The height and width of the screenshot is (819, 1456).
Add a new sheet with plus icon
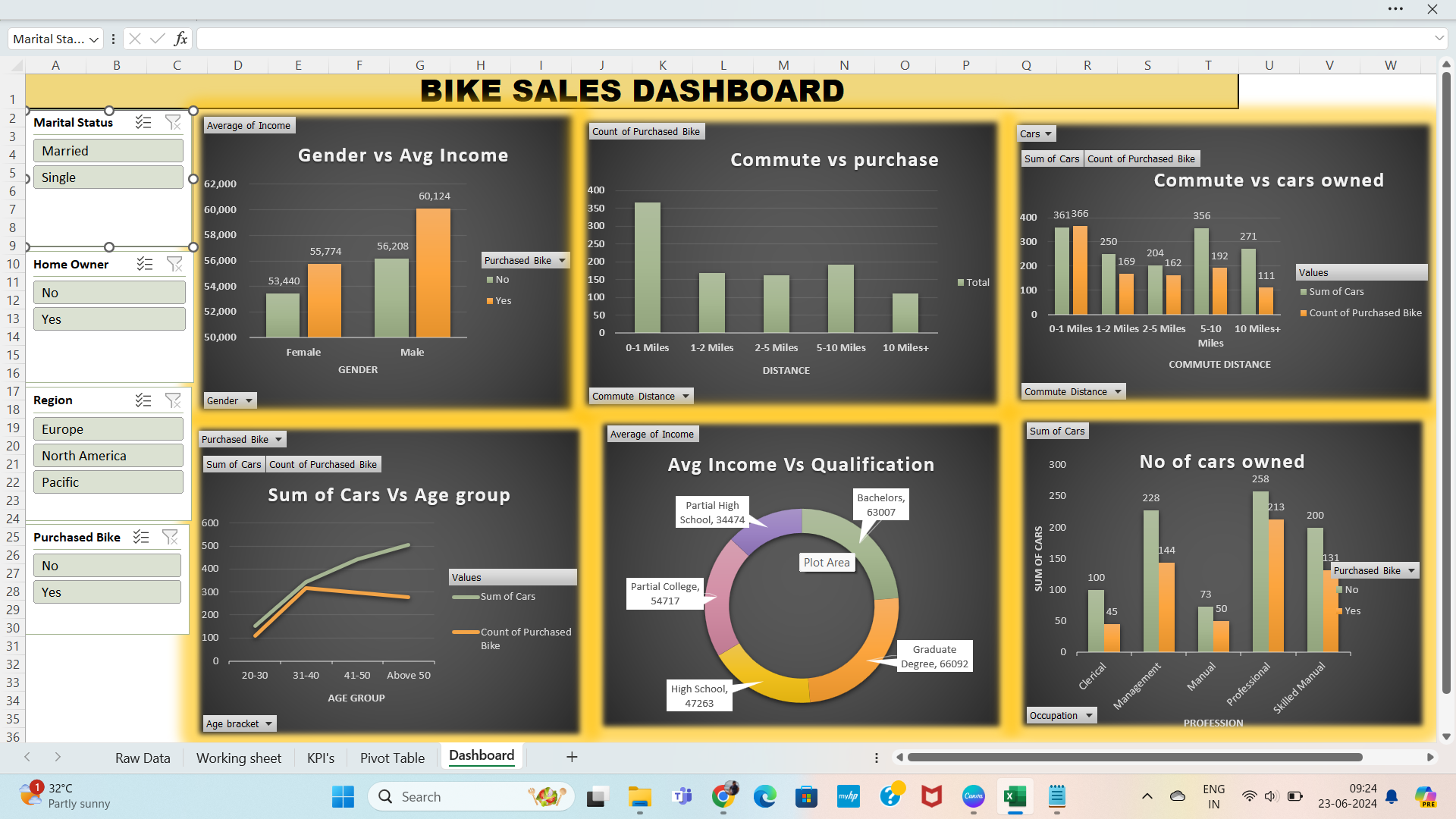pos(572,757)
